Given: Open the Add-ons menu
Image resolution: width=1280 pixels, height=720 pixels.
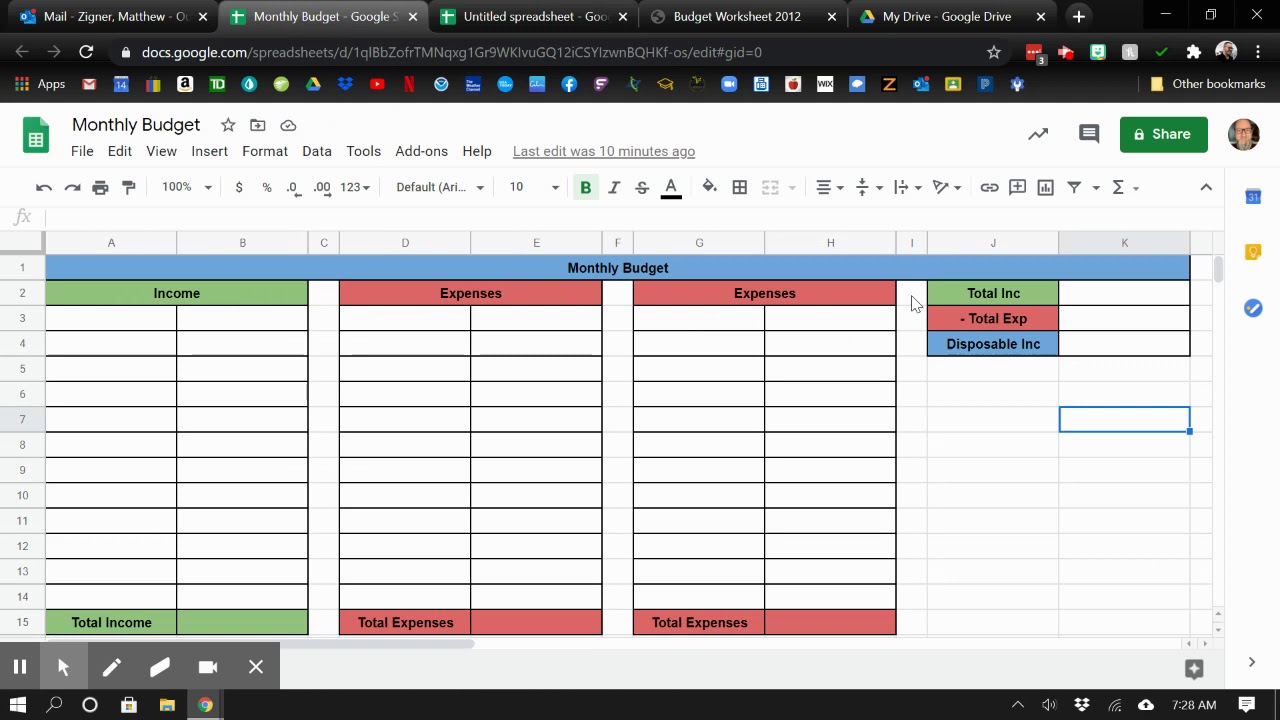Looking at the screenshot, I should [x=421, y=151].
